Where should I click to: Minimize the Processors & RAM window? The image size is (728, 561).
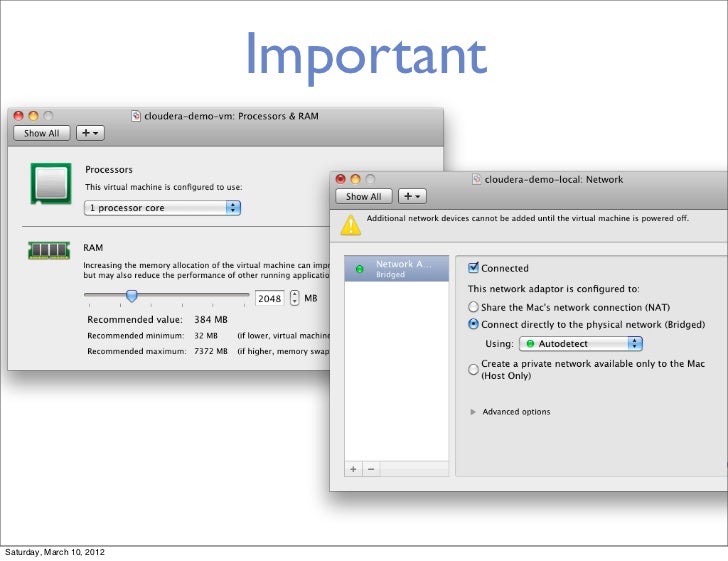pyautogui.click(x=33, y=116)
